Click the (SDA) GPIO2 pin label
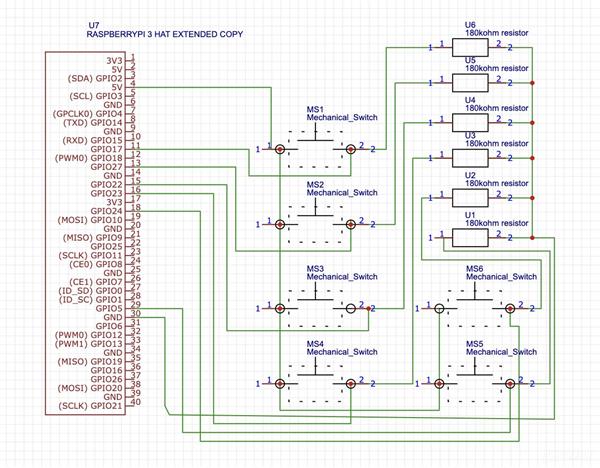The image size is (600, 468). 95,78
